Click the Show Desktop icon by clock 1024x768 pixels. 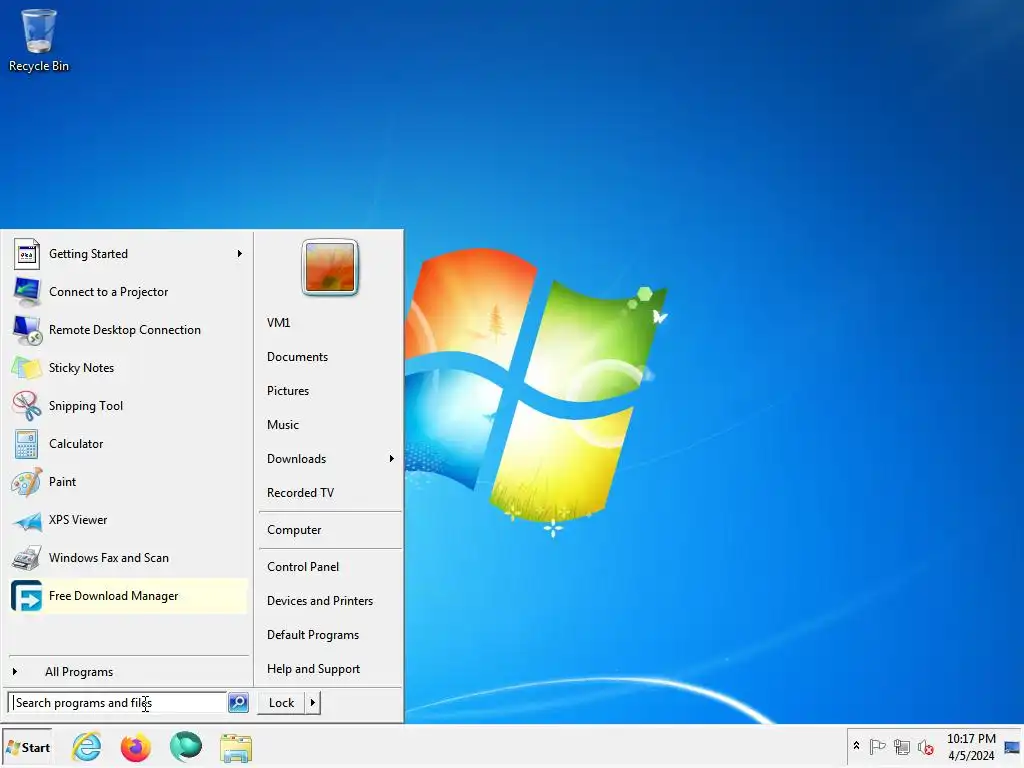point(1013,747)
